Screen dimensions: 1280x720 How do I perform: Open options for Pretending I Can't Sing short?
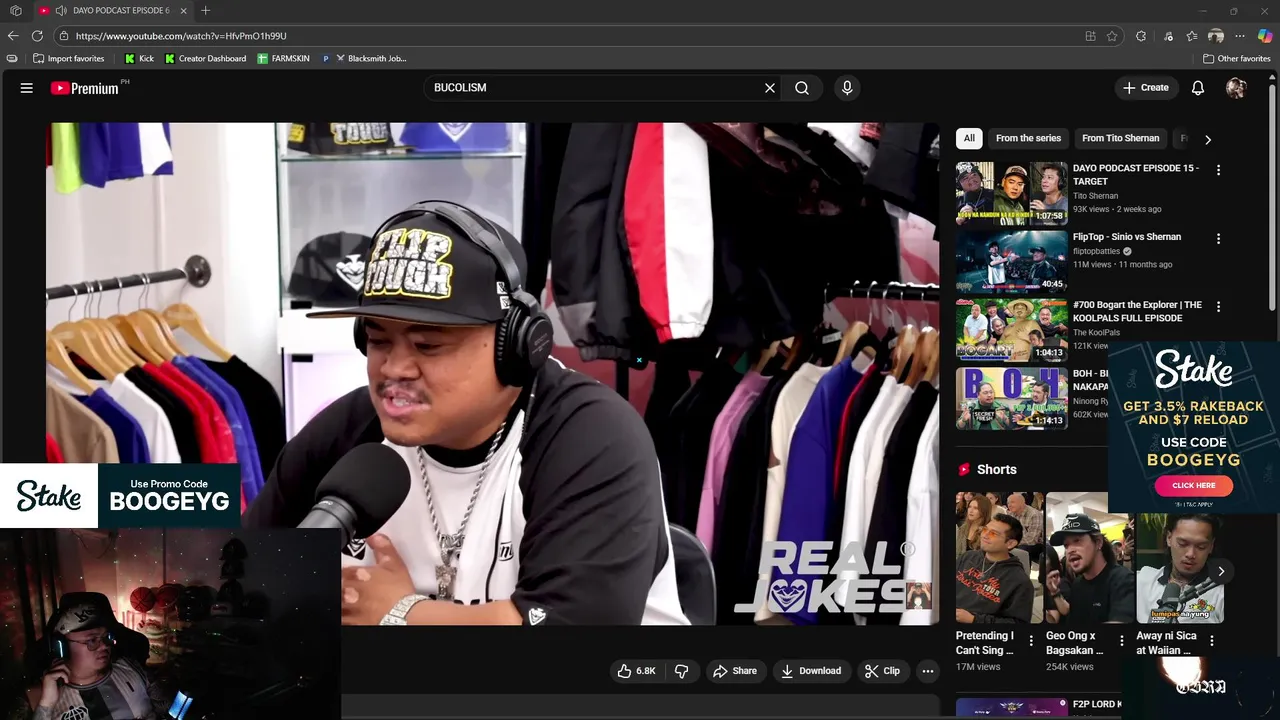pyautogui.click(x=1031, y=641)
